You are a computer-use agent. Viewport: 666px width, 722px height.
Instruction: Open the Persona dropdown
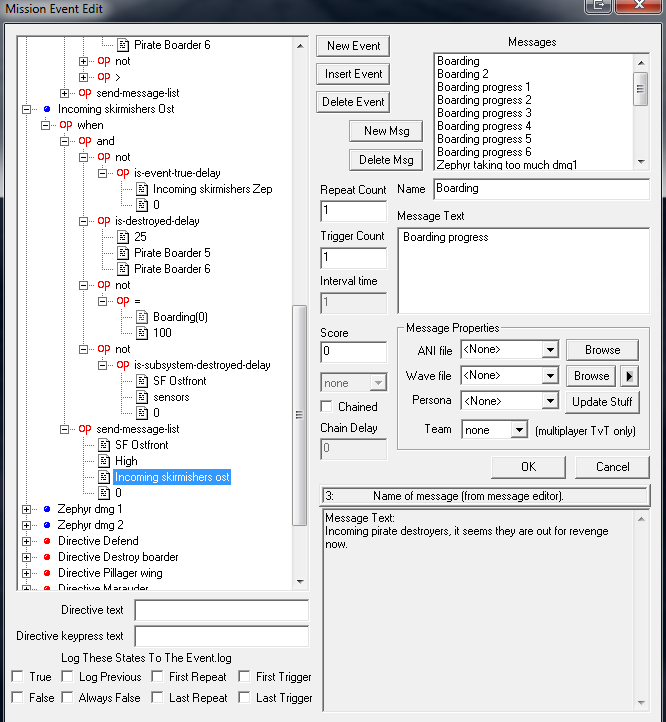(x=550, y=401)
